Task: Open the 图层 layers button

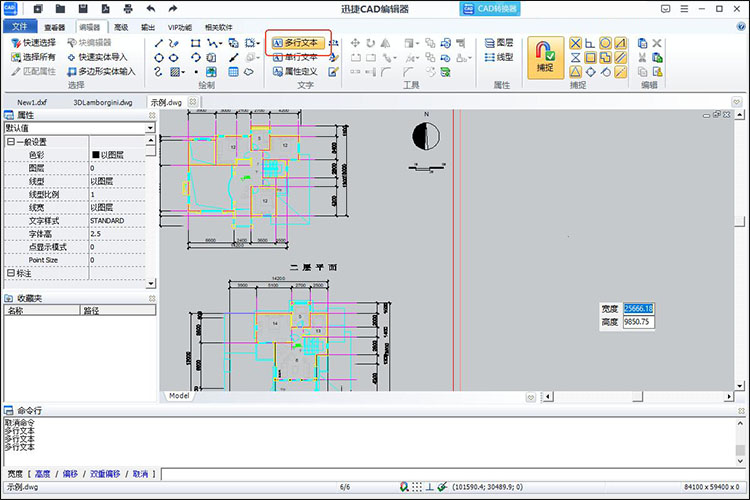Action: click(x=499, y=43)
